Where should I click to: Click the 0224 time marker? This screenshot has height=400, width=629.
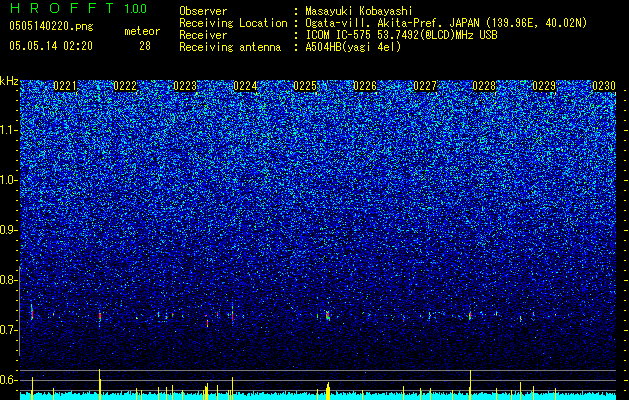(245, 86)
